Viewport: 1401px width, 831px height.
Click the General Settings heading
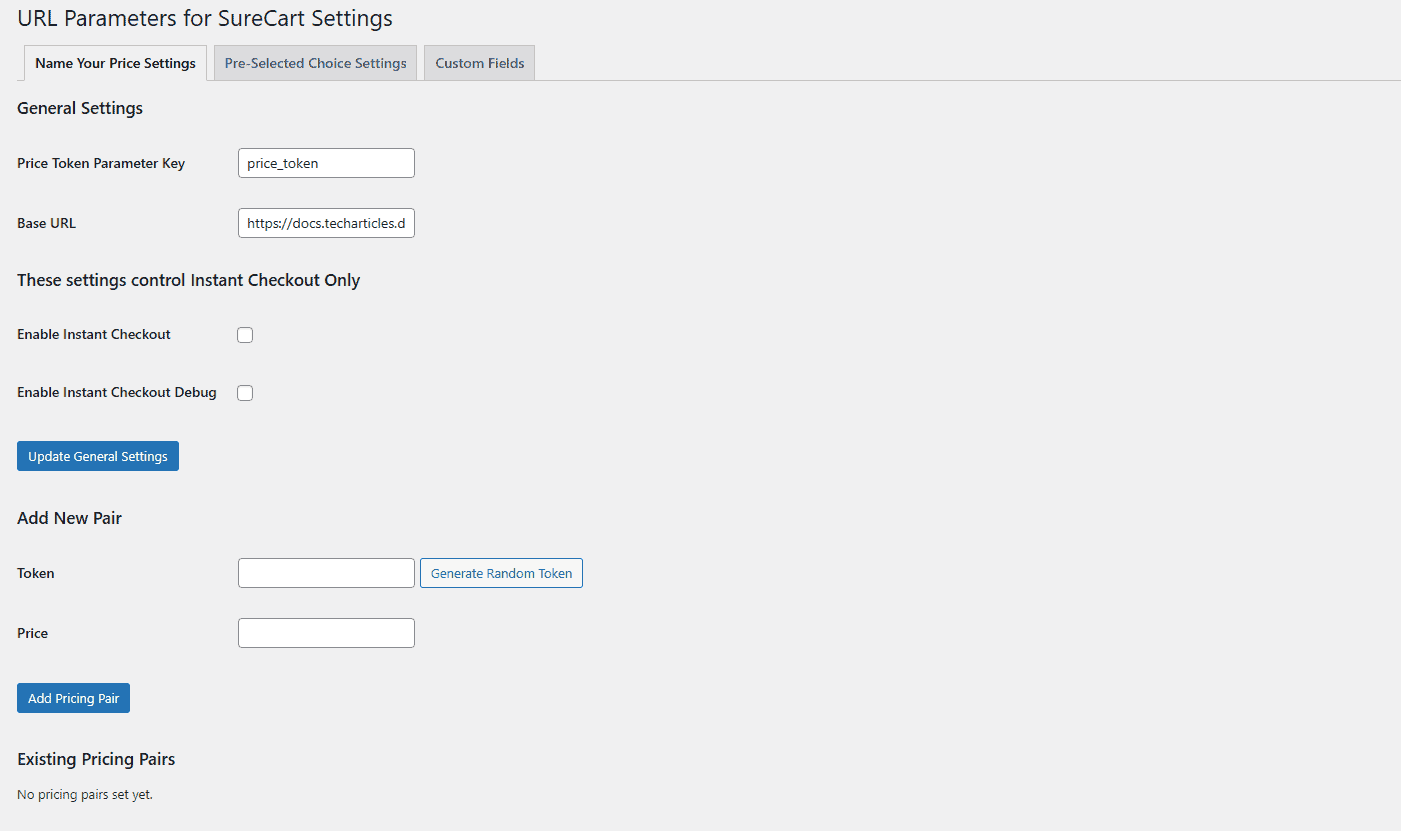pyautogui.click(x=80, y=108)
